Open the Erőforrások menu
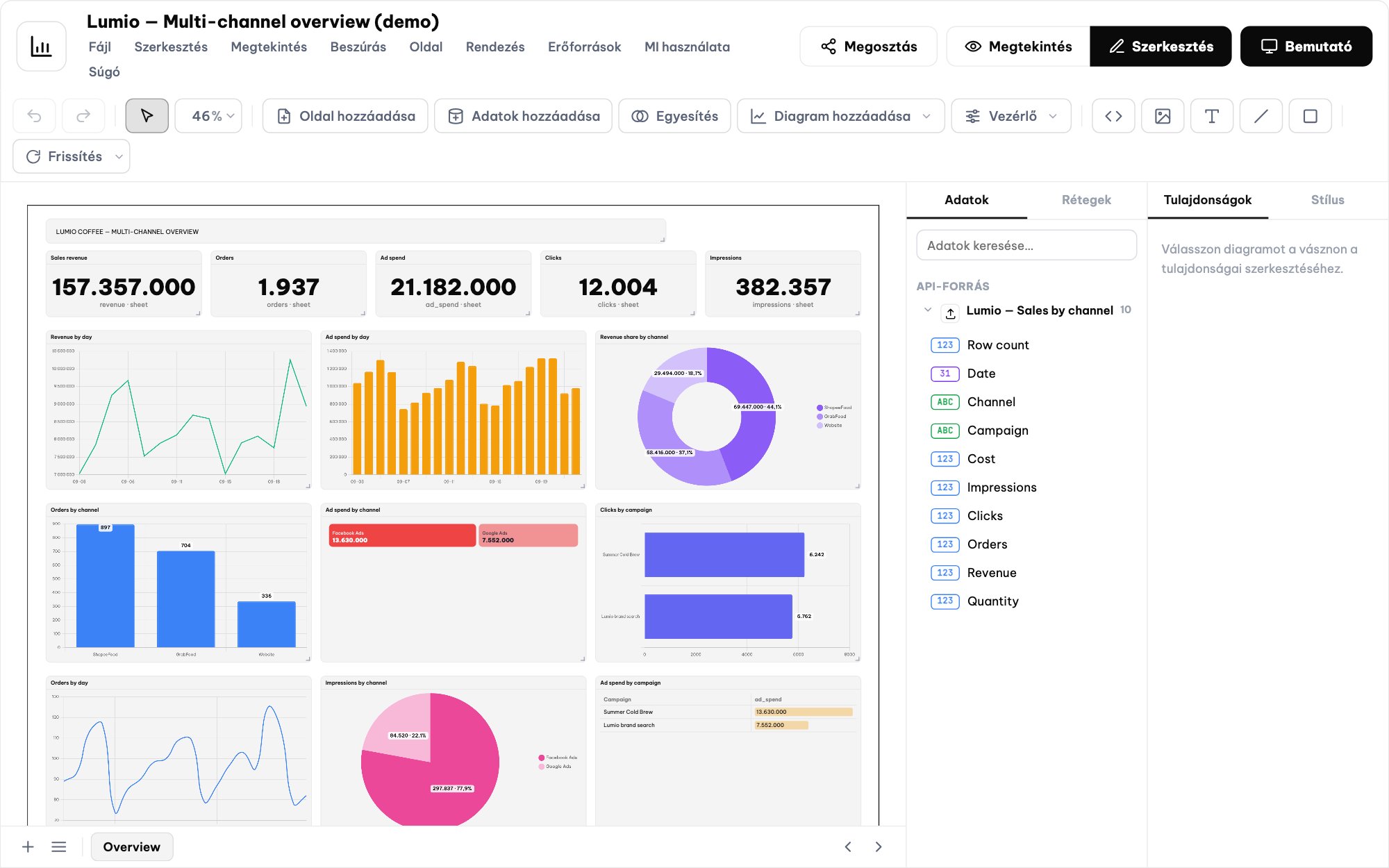Viewport: 1389px width, 868px height. tap(584, 47)
